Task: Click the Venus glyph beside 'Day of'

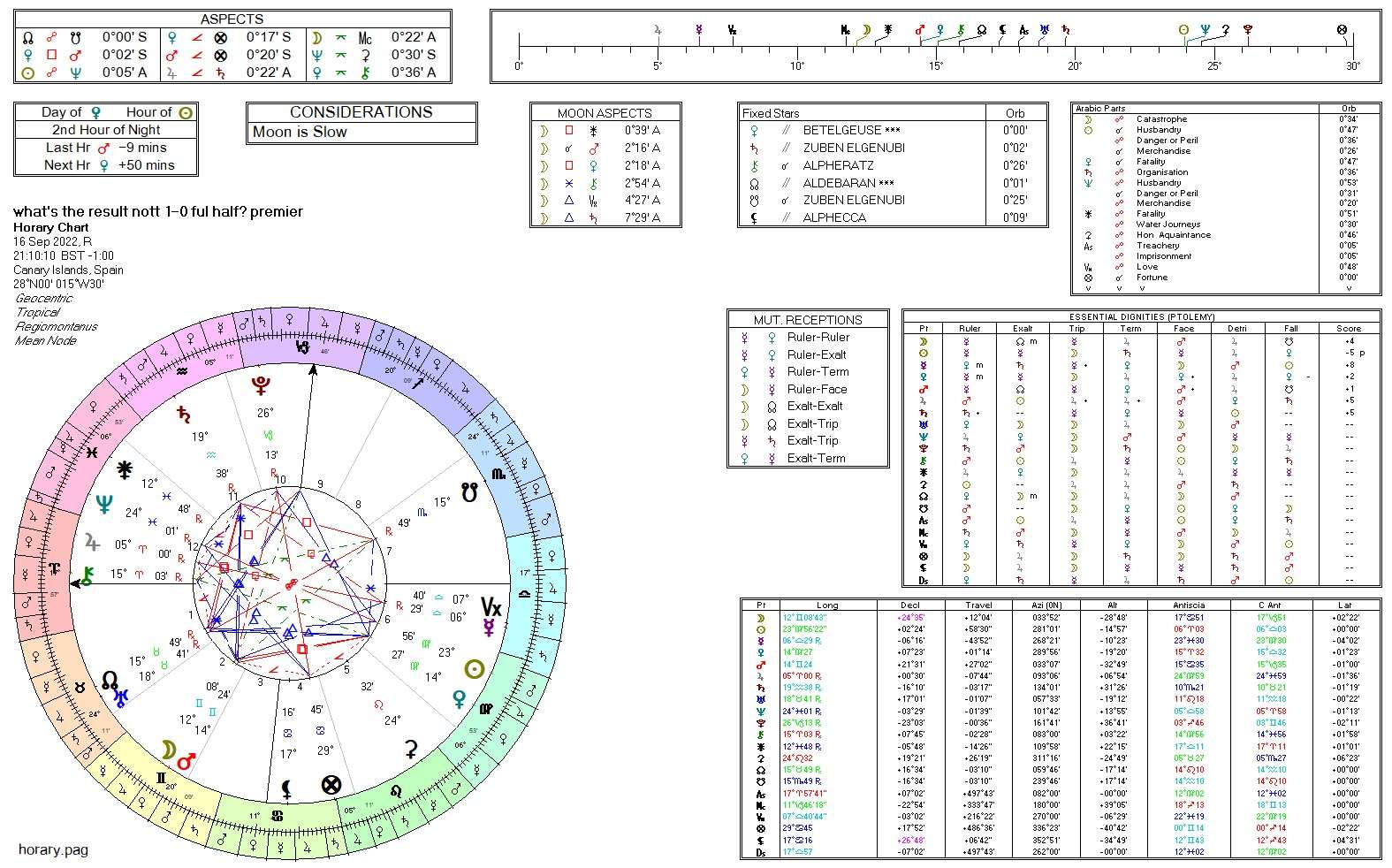Action: 96,112
